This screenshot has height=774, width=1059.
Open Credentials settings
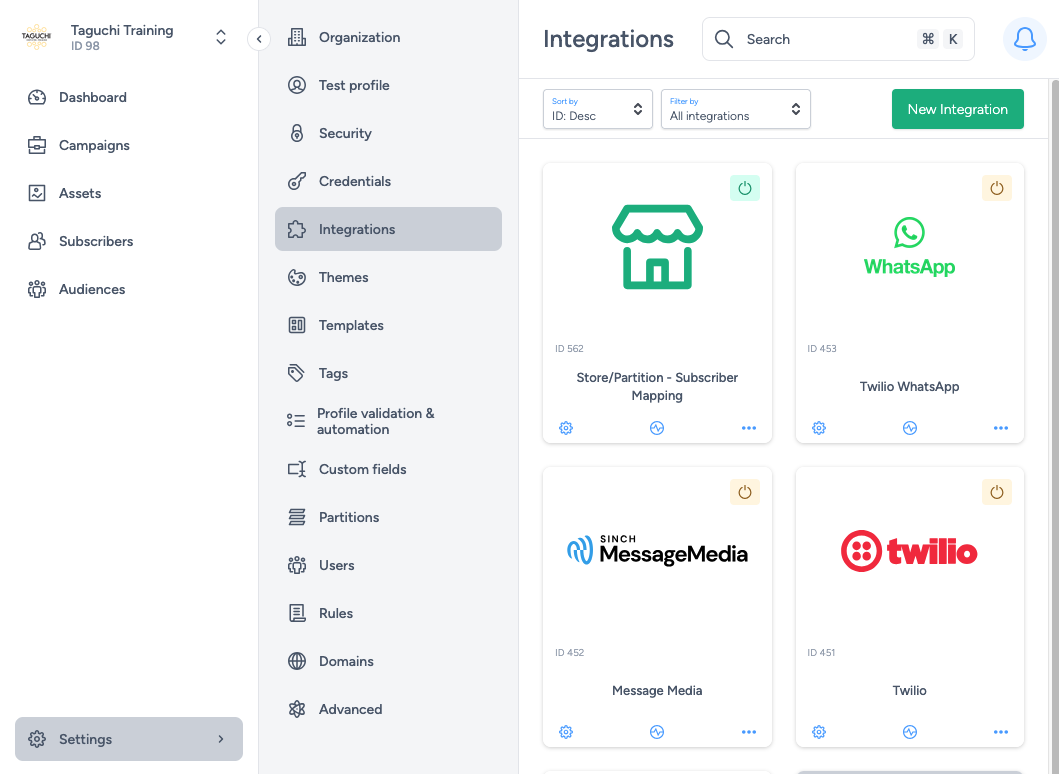388,181
